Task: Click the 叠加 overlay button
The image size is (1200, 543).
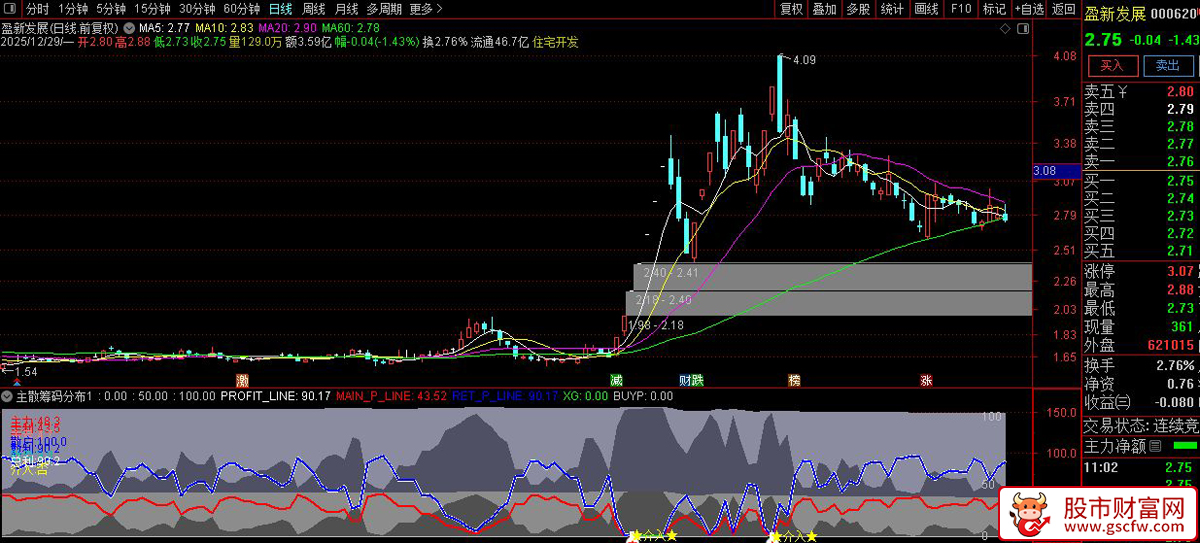Action: (x=824, y=9)
